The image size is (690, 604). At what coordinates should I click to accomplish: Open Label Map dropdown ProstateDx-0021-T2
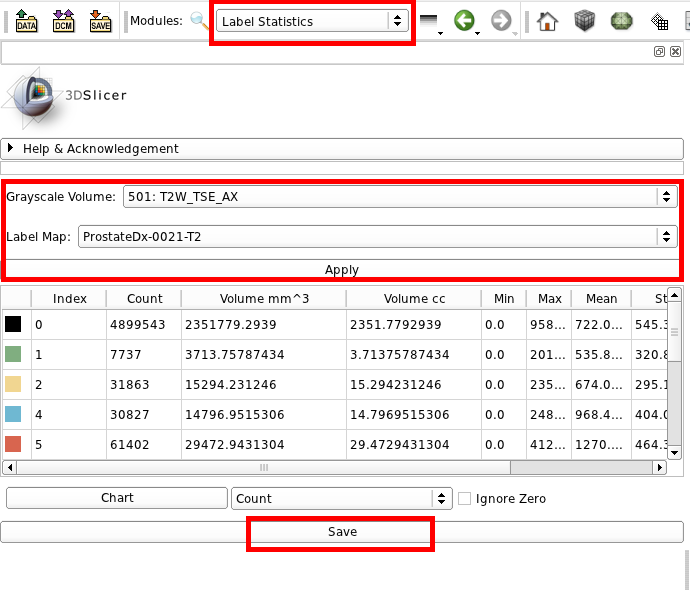[x=378, y=236]
